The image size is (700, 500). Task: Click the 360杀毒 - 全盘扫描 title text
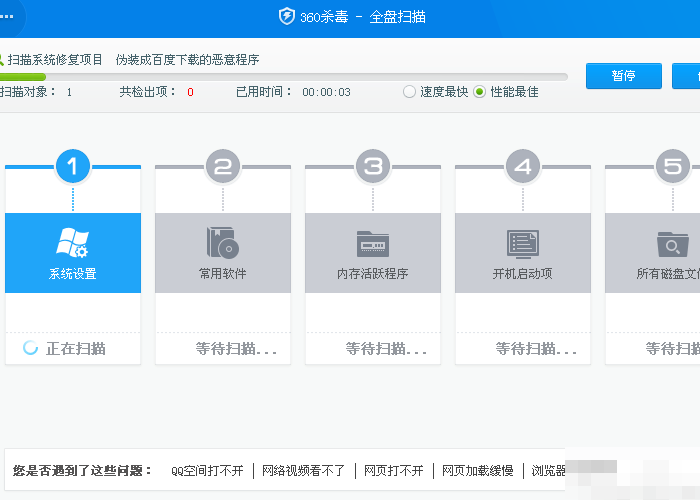coord(363,17)
